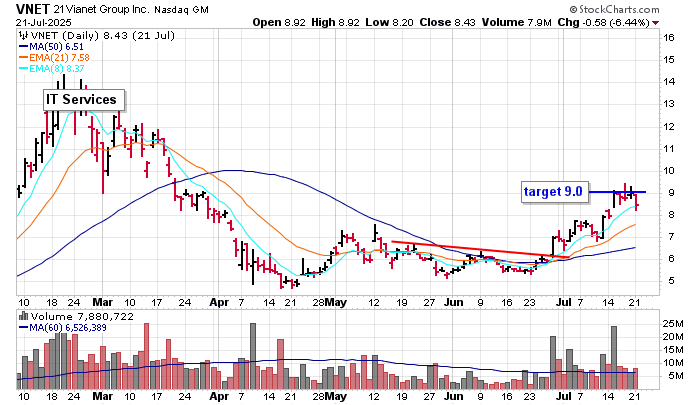Click the red down-arrow change indicator
This screenshot has height=405, width=700.
coord(655,23)
